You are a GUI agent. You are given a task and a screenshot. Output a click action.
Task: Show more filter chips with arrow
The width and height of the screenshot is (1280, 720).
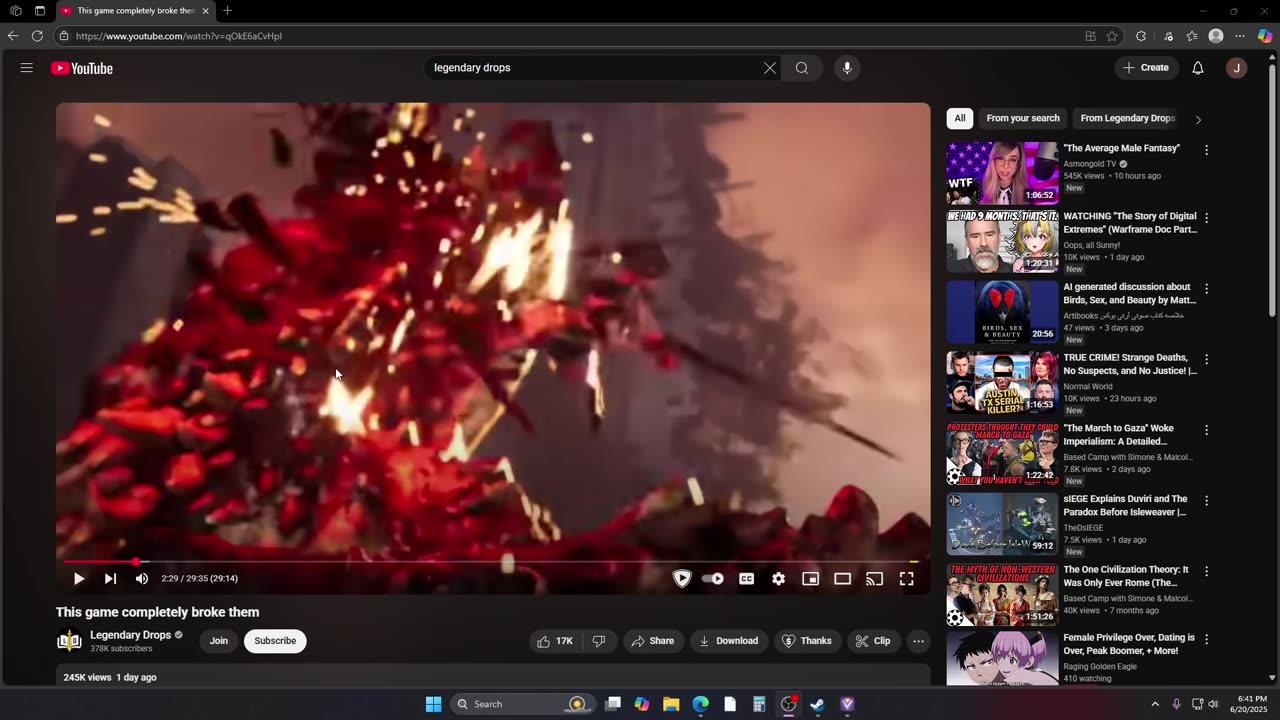pyautogui.click(x=1198, y=119)
